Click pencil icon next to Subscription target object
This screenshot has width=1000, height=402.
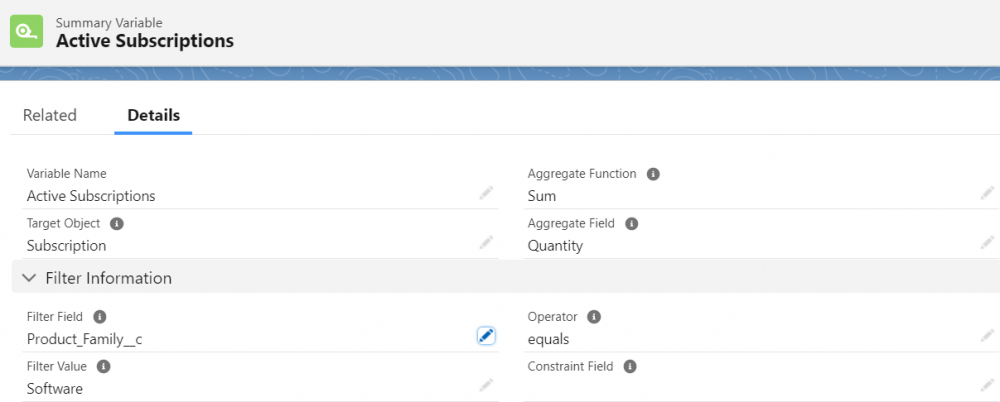(x=486, y=243)
